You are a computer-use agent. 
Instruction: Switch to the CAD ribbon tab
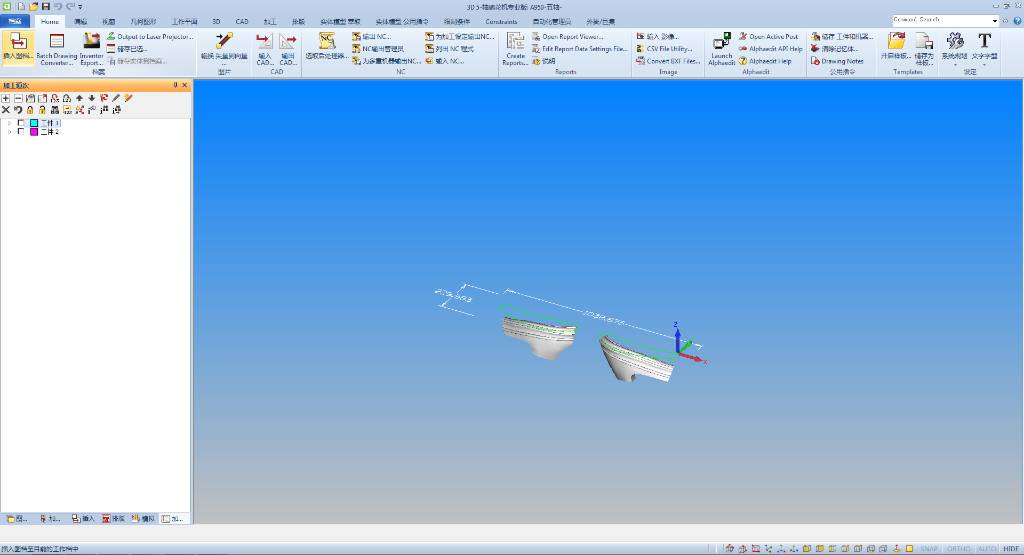[x=242, y=21]
